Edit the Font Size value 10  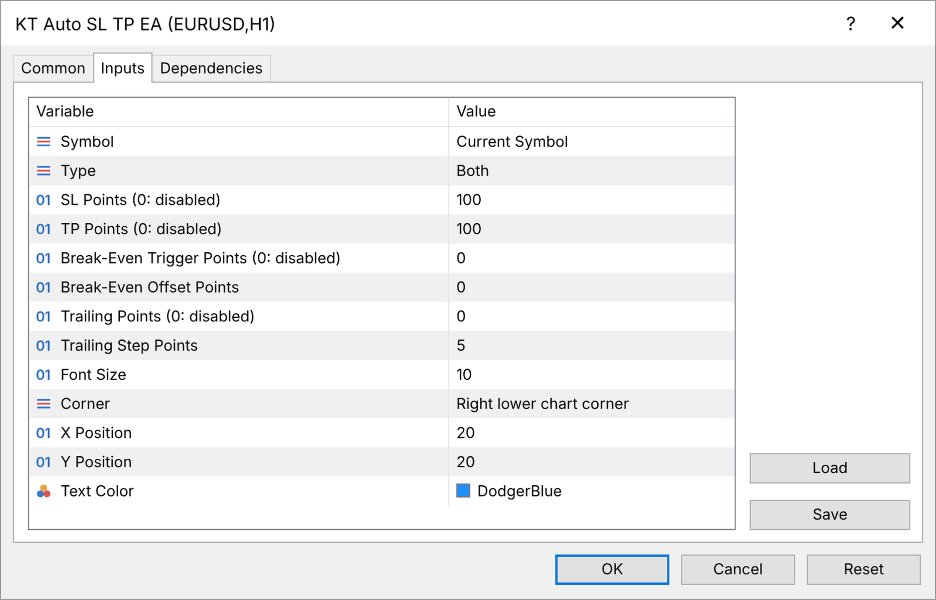pyautogui.click(x=592, y=375)
